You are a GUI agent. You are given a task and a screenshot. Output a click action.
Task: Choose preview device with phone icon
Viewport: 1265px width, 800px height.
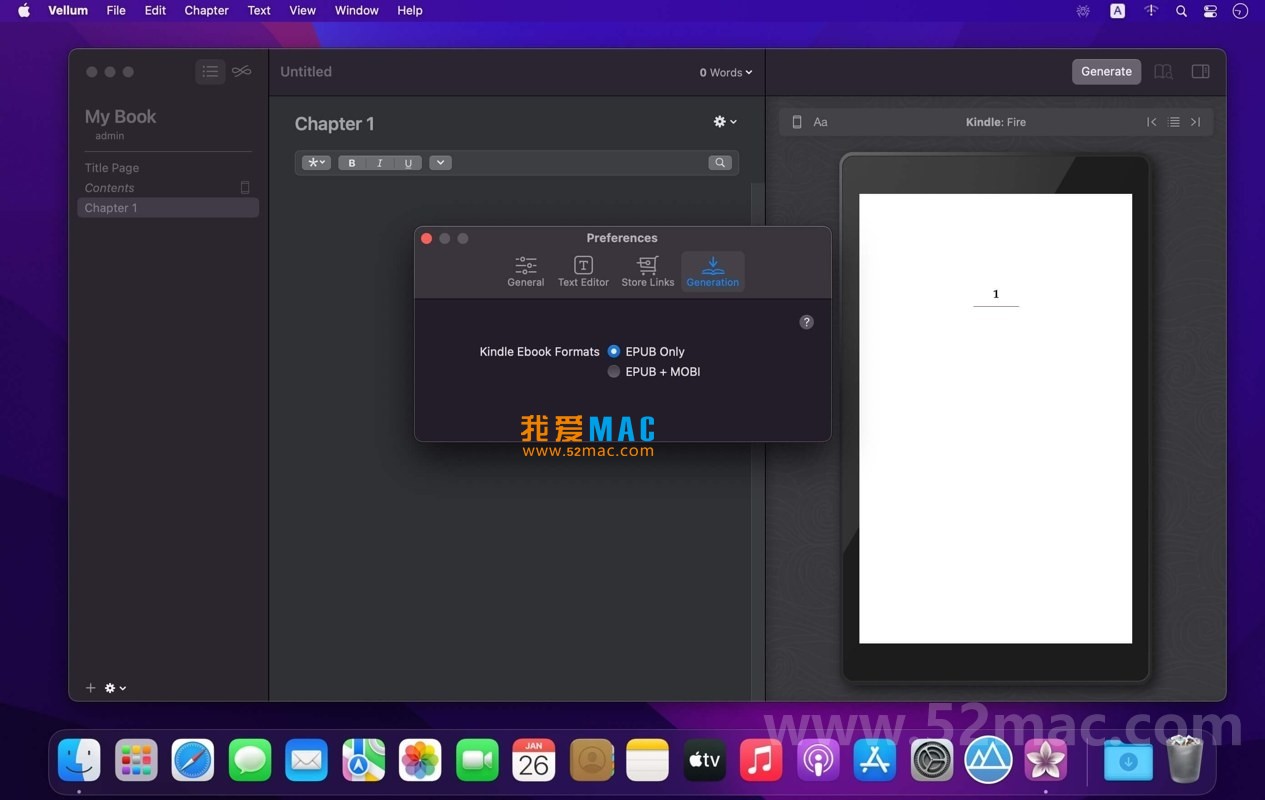click(x=797, y=122)
